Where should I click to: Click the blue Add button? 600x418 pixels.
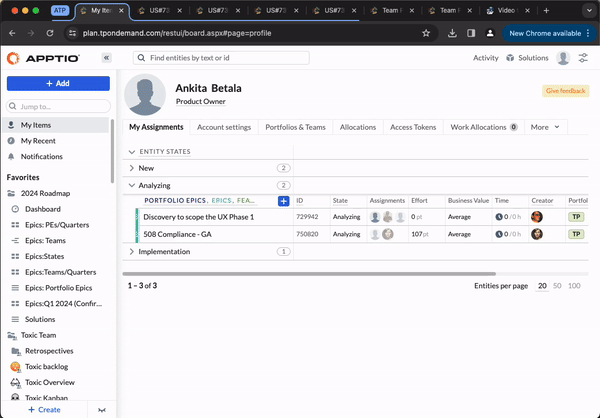(58, 83)
